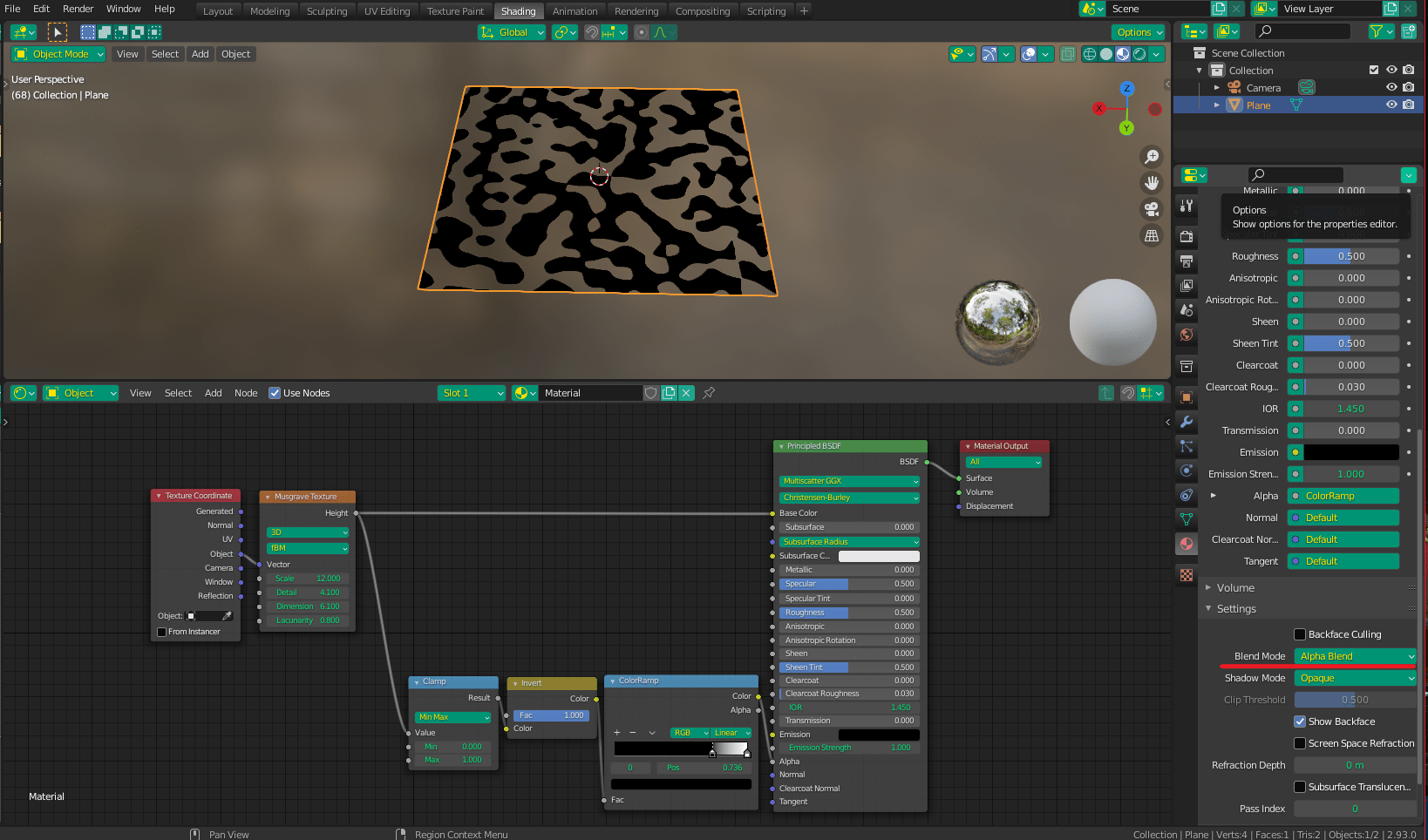Select the Modifier properties wrench tab
Viewport: 1428px width, 840px height.
1186,420
